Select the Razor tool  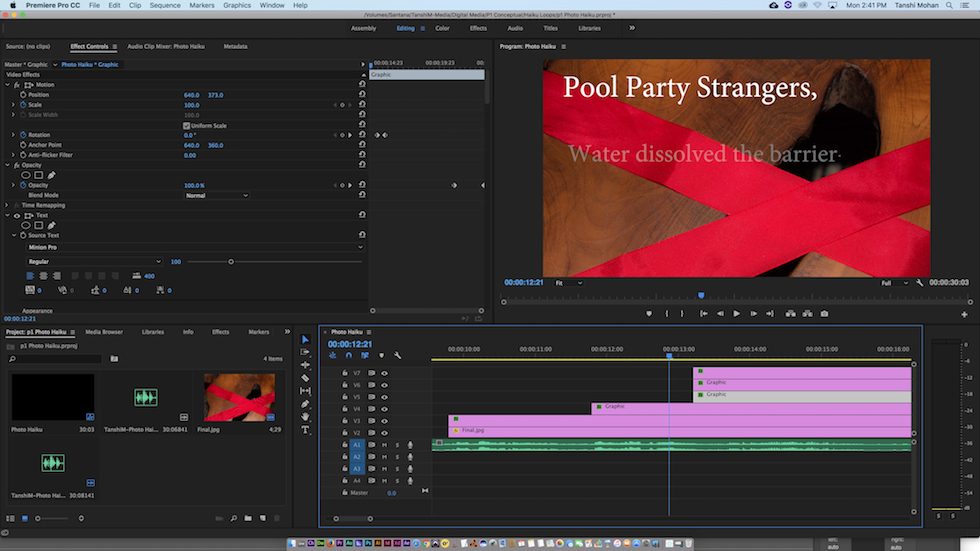tap(305, 378)
